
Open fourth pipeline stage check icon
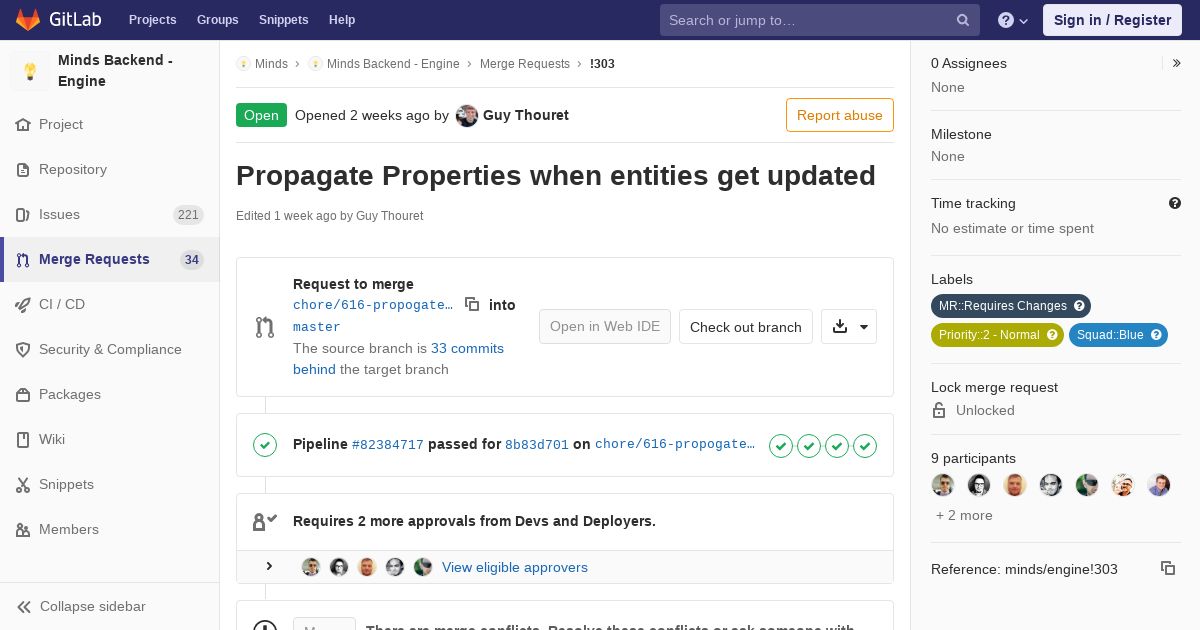[865, 446]
